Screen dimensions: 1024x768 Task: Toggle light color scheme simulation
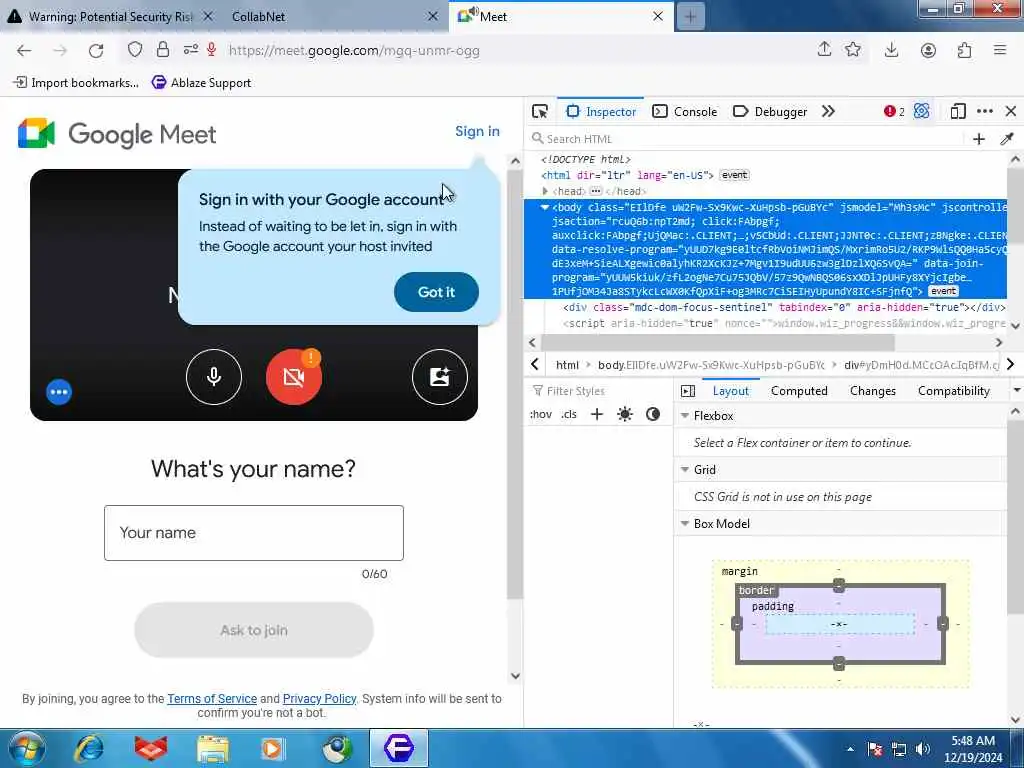pos(624,414)
